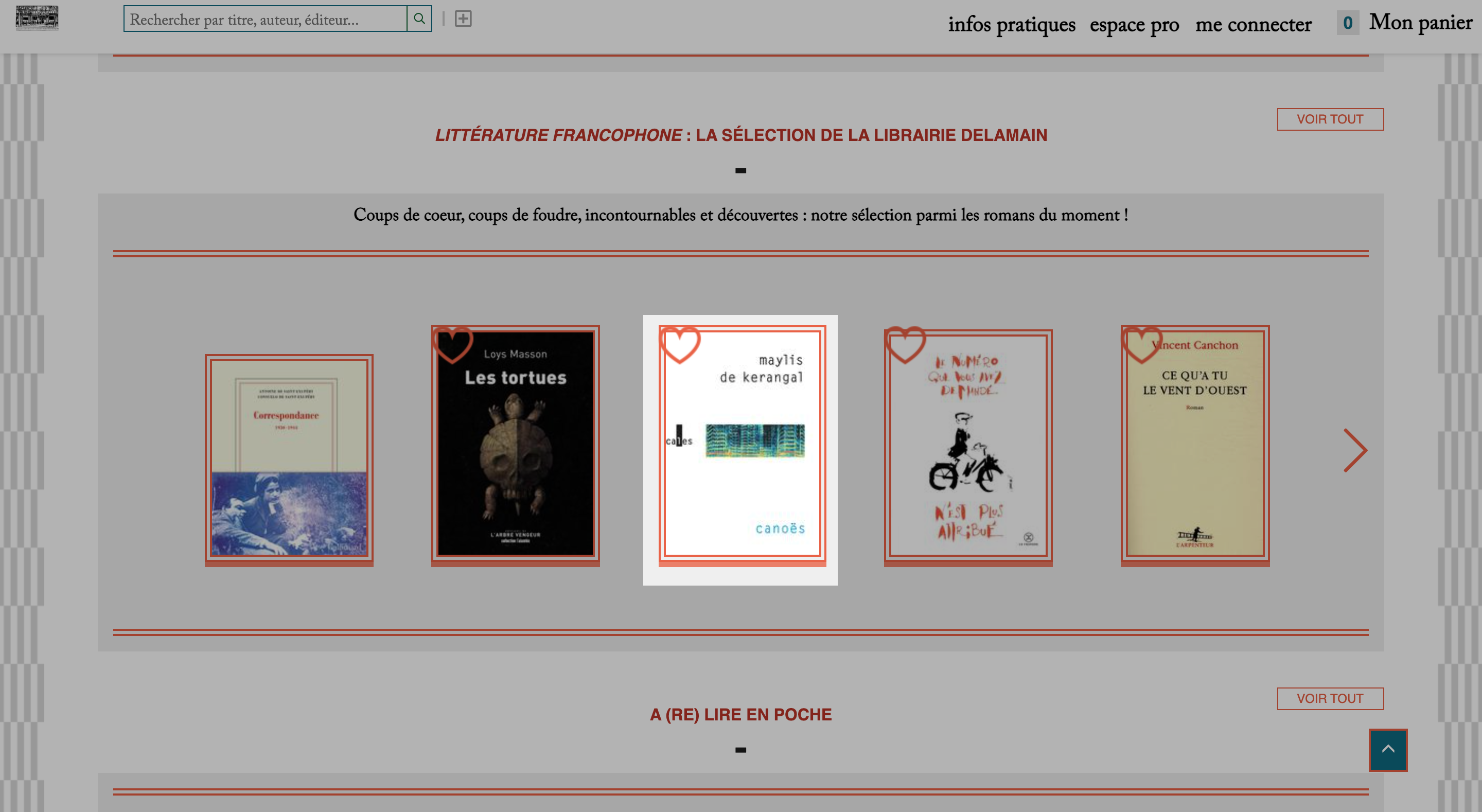Focus the title, author, publisher search field
Viewport: 1482px width, 812px height.
(x=265, y=19)
